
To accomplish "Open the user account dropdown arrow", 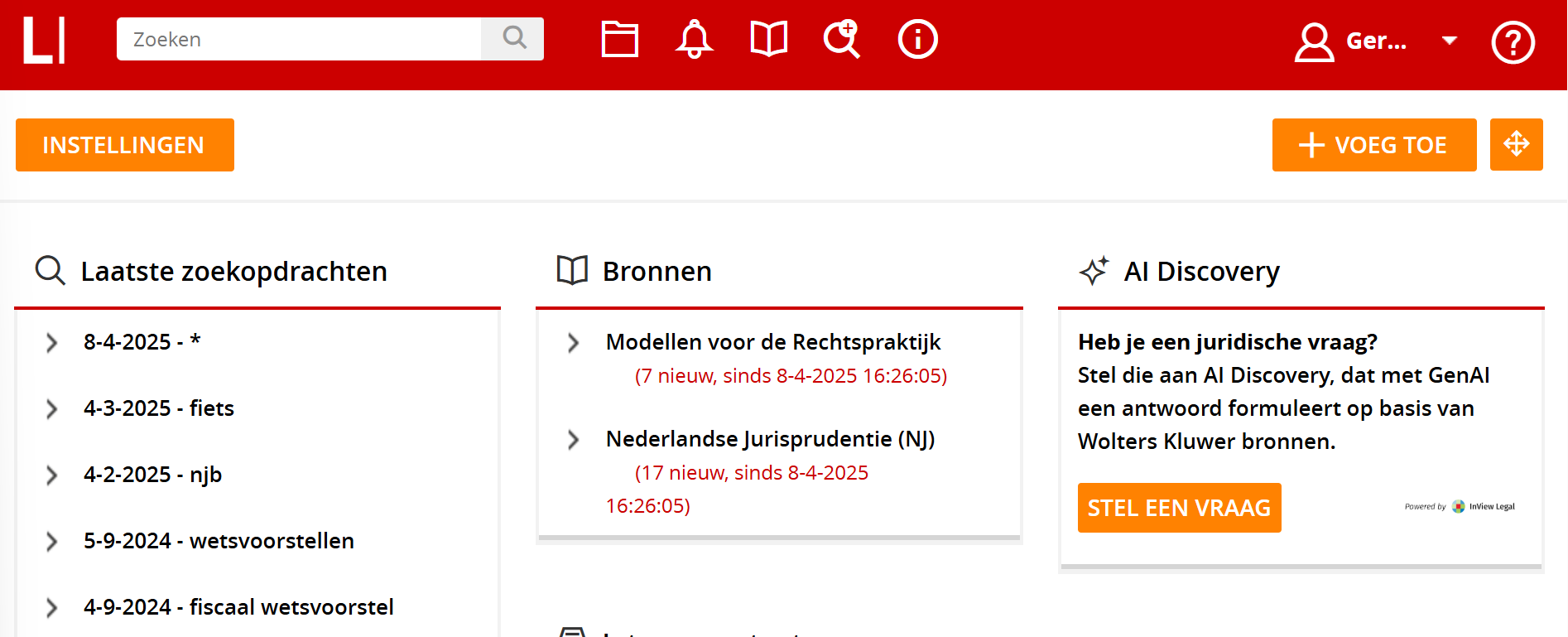I will tap(1449, 41).
